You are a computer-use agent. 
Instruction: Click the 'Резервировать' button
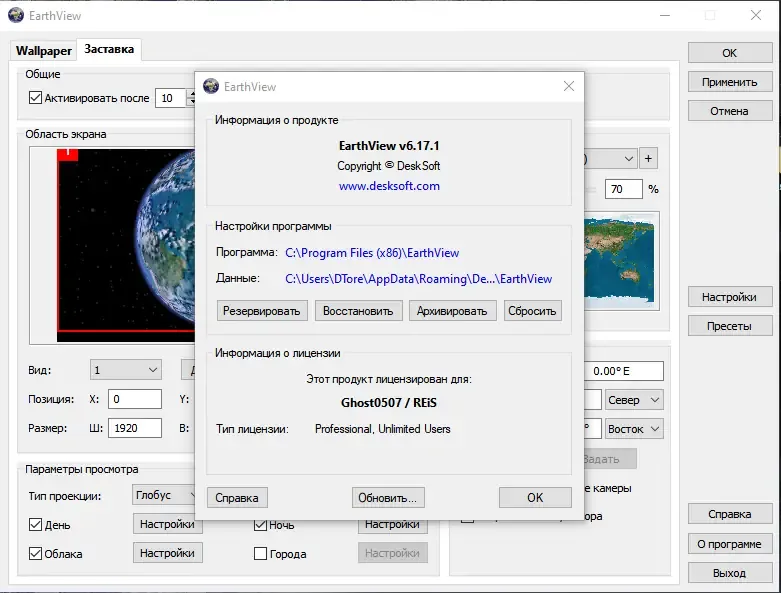tap(262, 311)
